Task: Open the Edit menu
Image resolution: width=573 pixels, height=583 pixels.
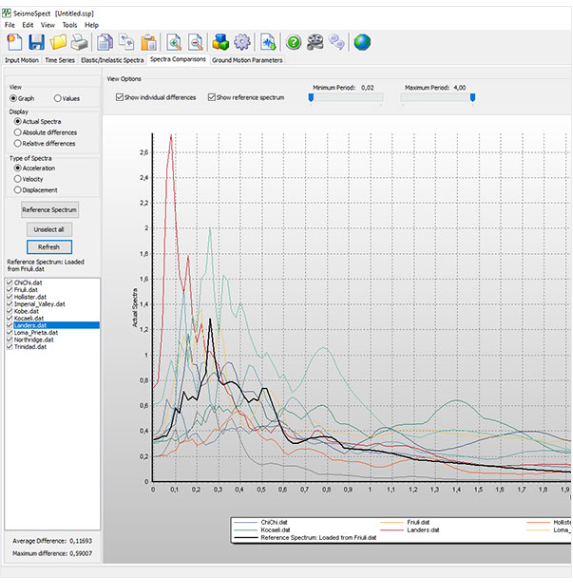Action: 28,25
